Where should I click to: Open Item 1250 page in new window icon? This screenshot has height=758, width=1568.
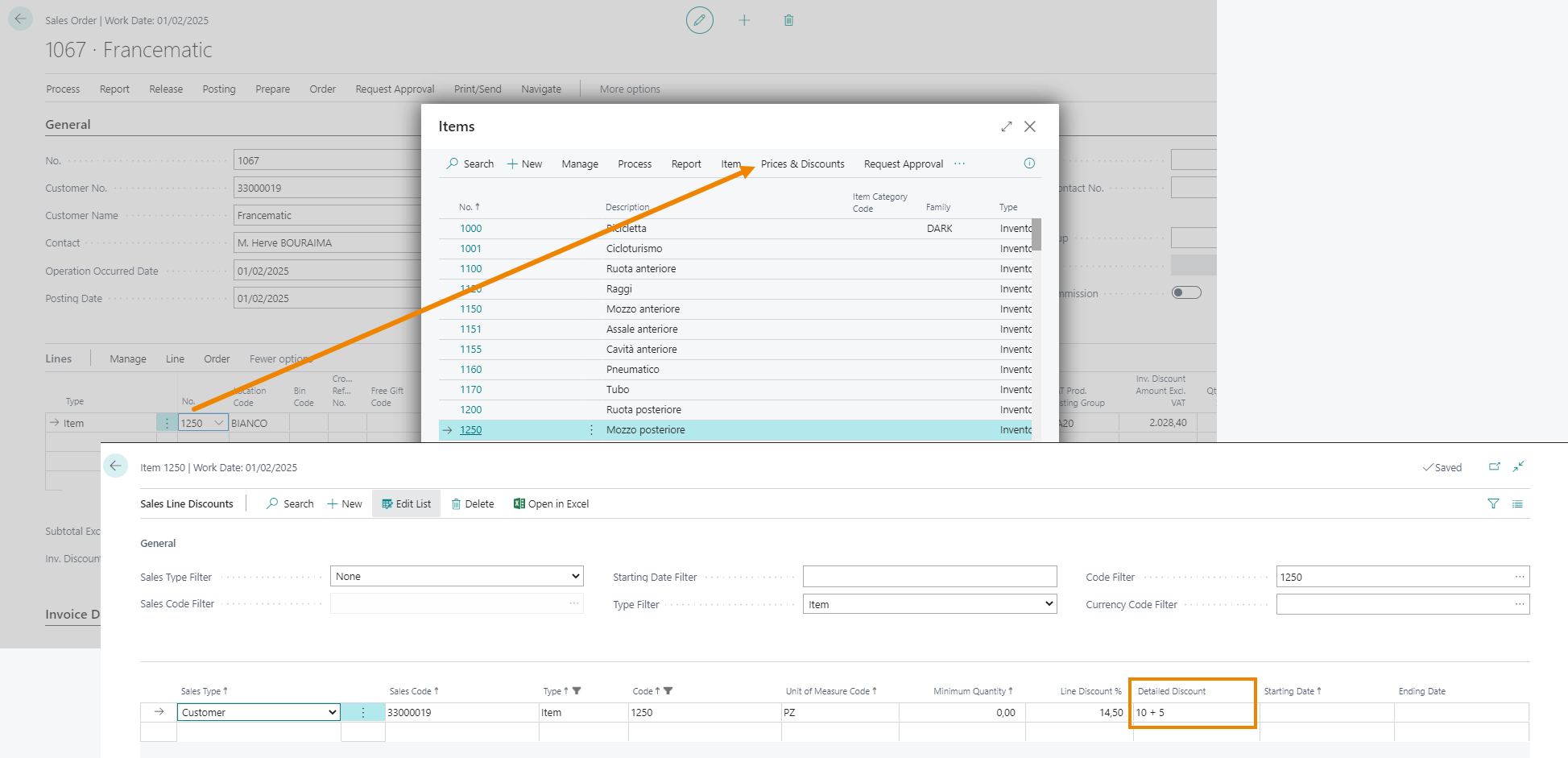pos(1495,466)
